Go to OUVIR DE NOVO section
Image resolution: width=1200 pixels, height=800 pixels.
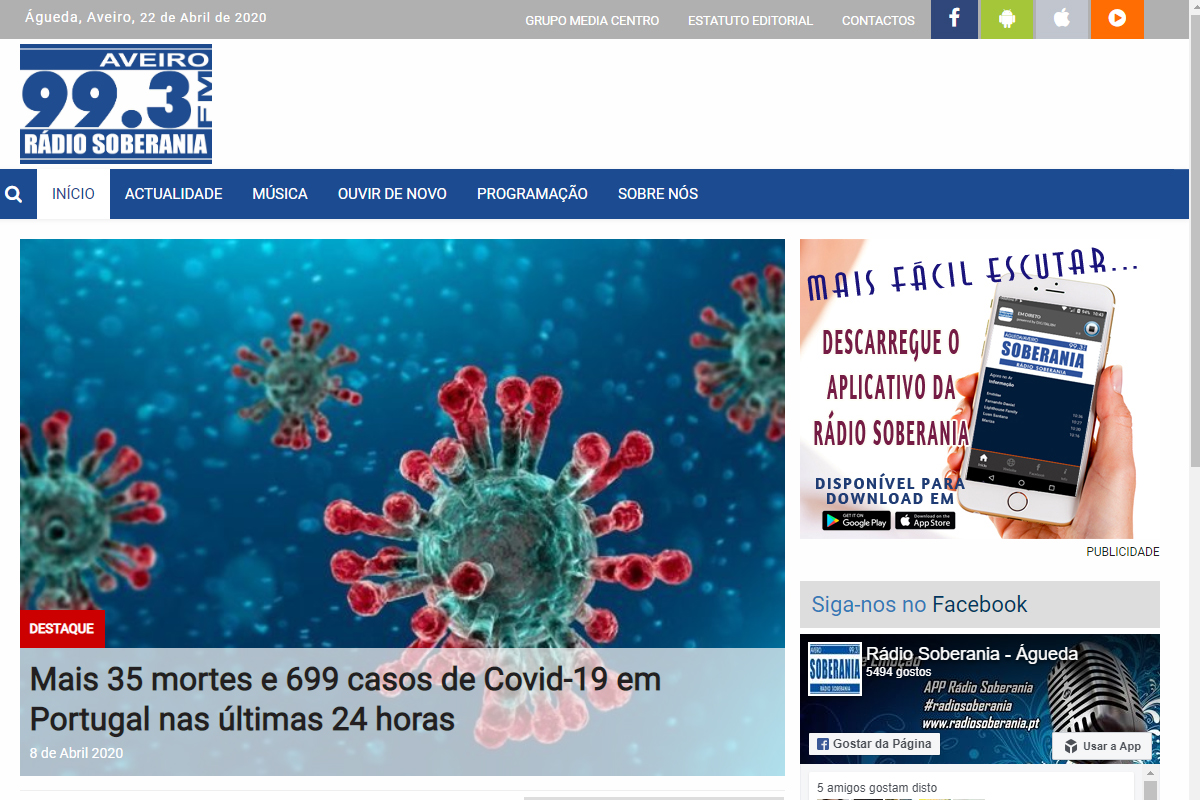click(x=392, y=194)
